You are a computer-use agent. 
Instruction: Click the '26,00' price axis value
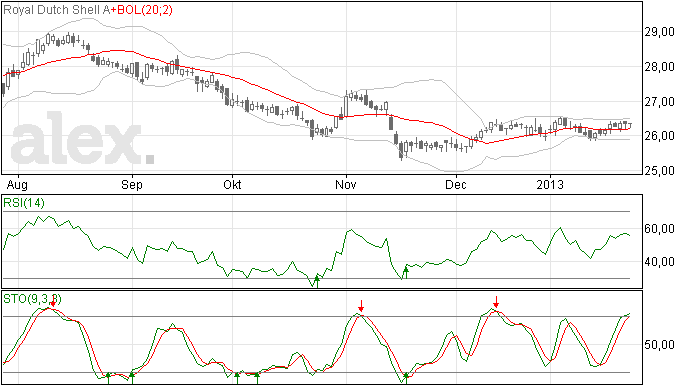coord(659,136)
